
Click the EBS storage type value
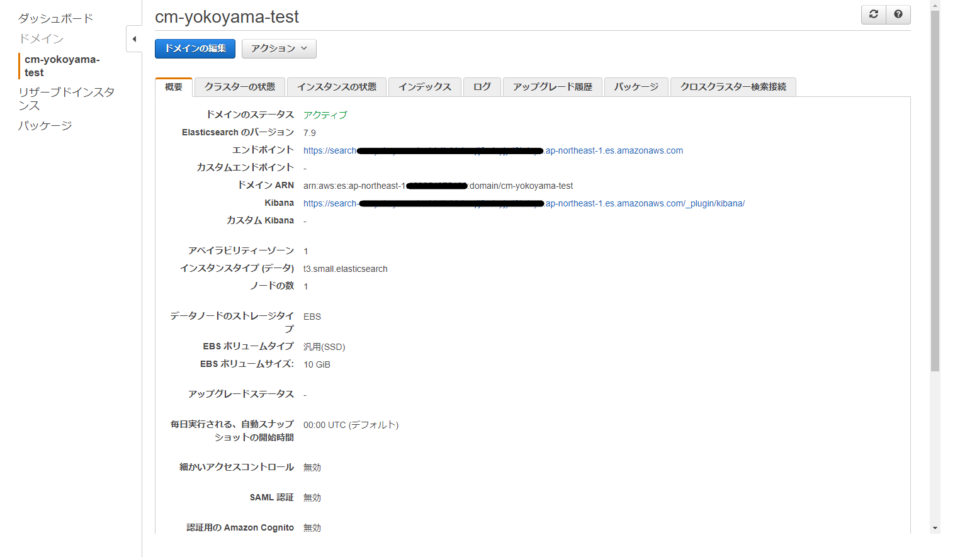coord(312,316)
